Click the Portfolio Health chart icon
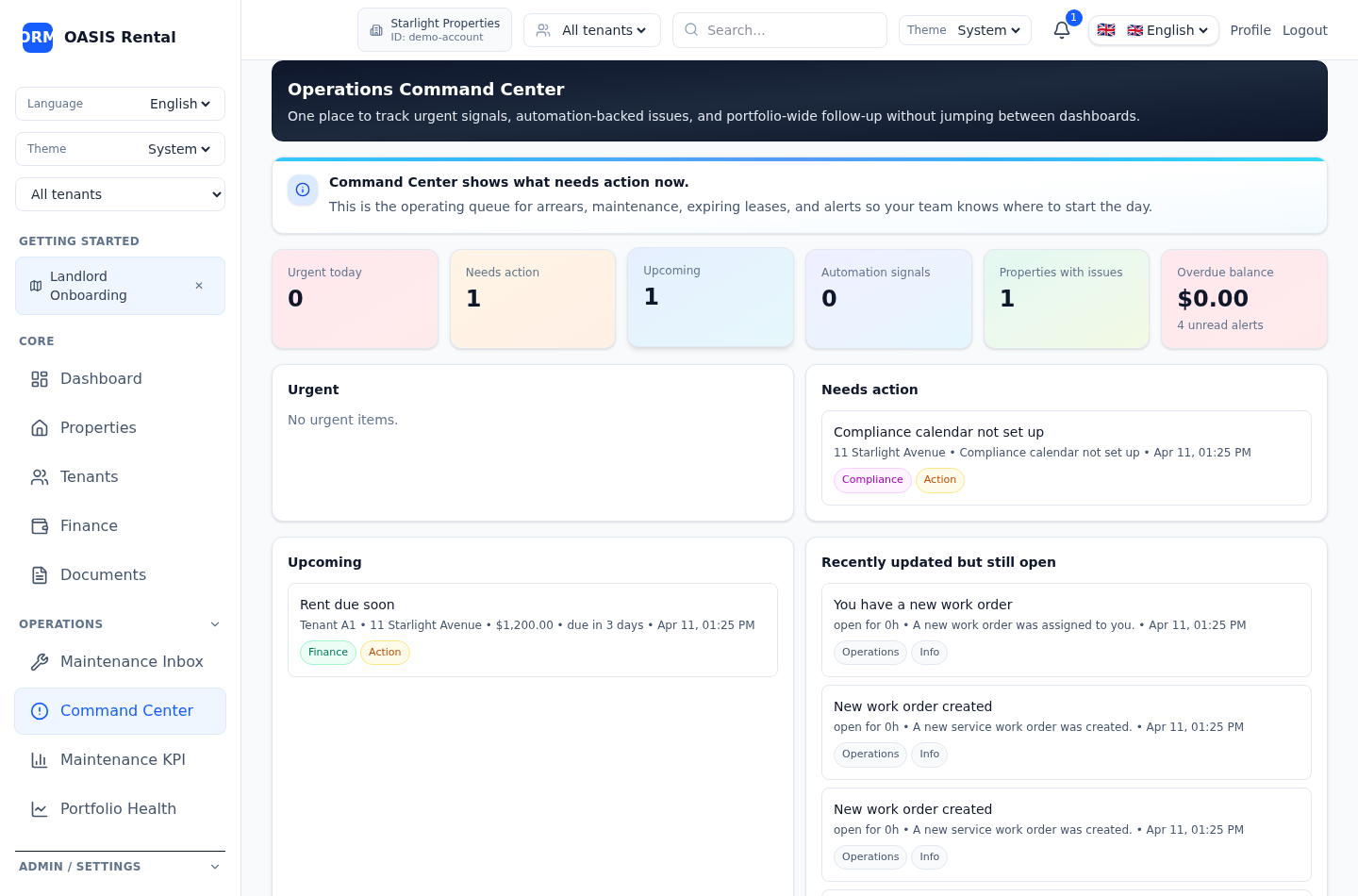The height and width of the screenshot is (896, 1358). 40,809
